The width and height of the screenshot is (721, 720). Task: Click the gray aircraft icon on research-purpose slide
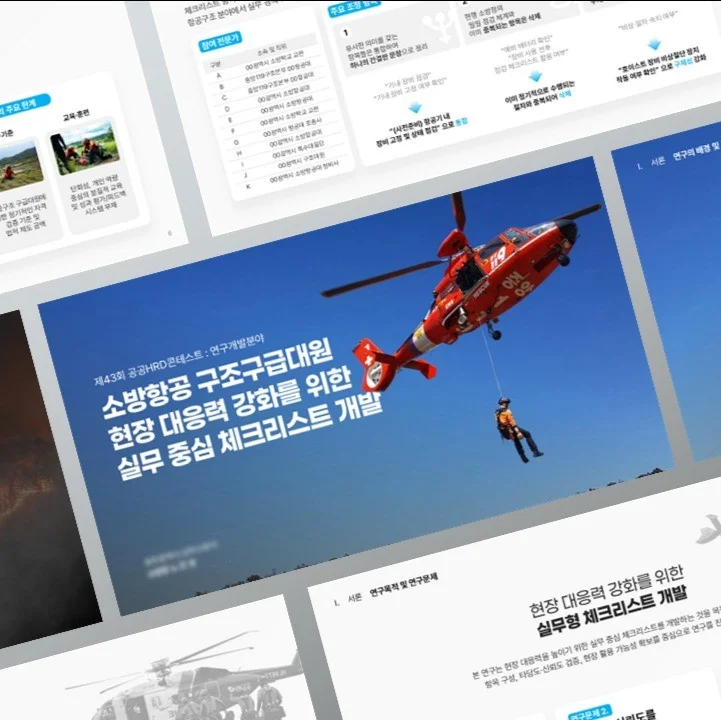click(x=709, y=530)
